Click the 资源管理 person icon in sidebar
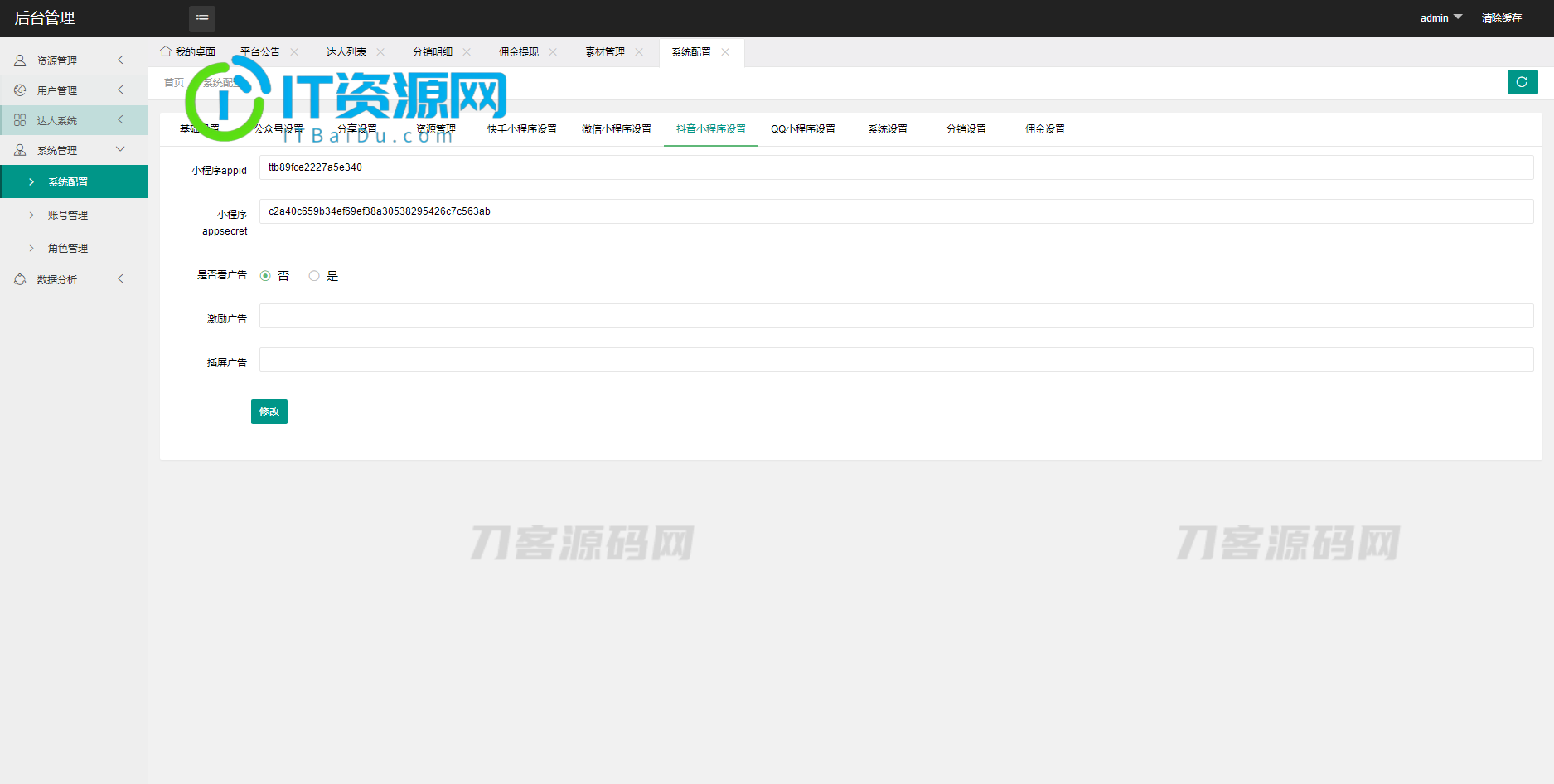 pyautogui.click(x=20, y=60)
